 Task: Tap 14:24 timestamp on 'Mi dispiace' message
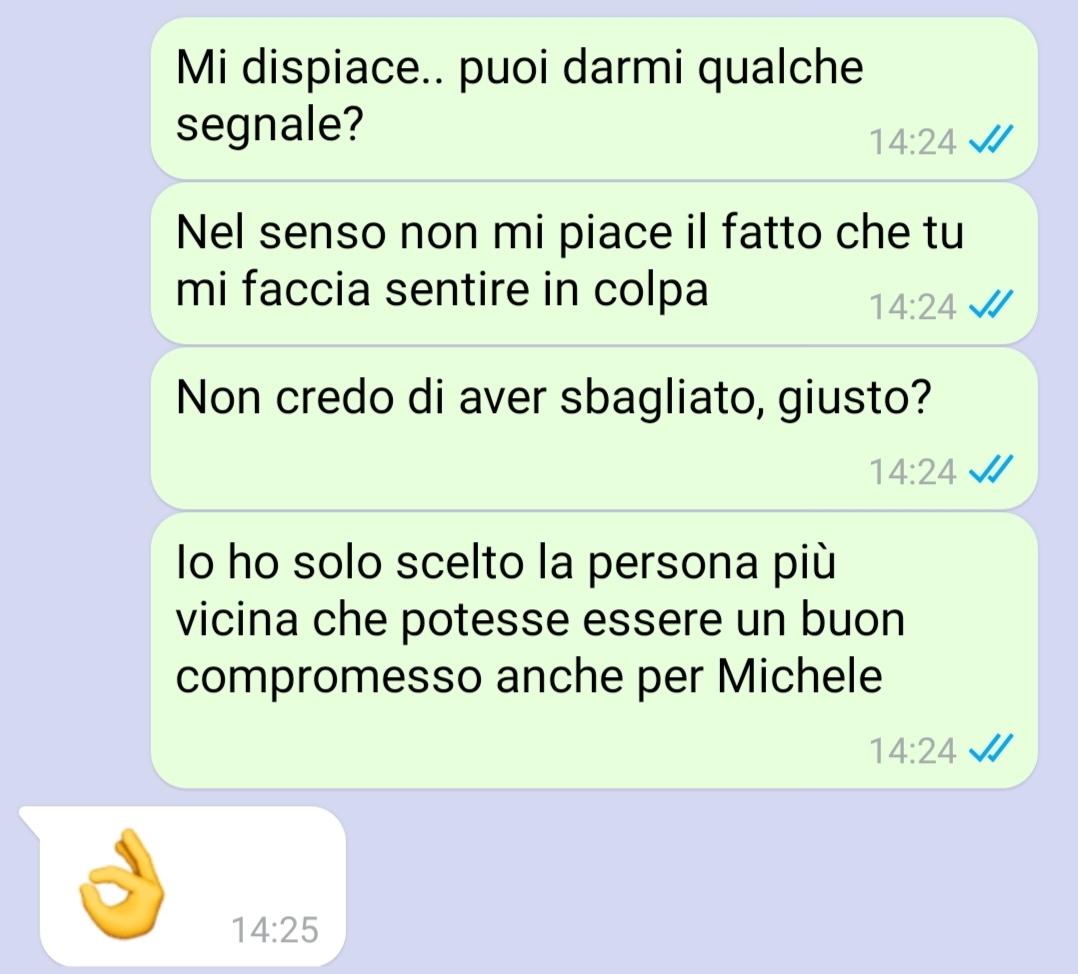(x=913, y=142)
